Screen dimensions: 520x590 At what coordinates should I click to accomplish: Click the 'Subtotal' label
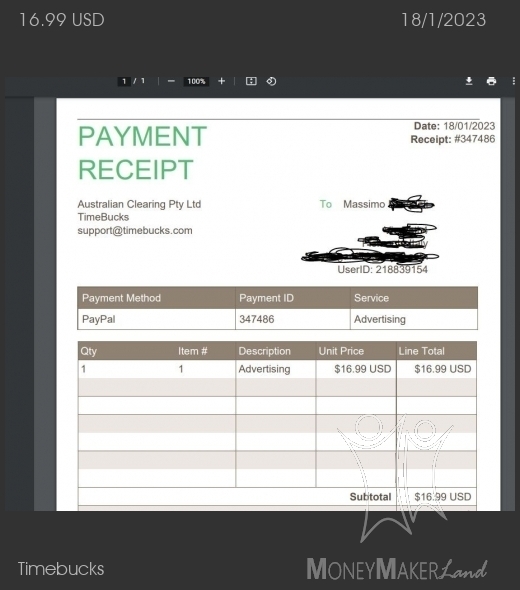370,497
